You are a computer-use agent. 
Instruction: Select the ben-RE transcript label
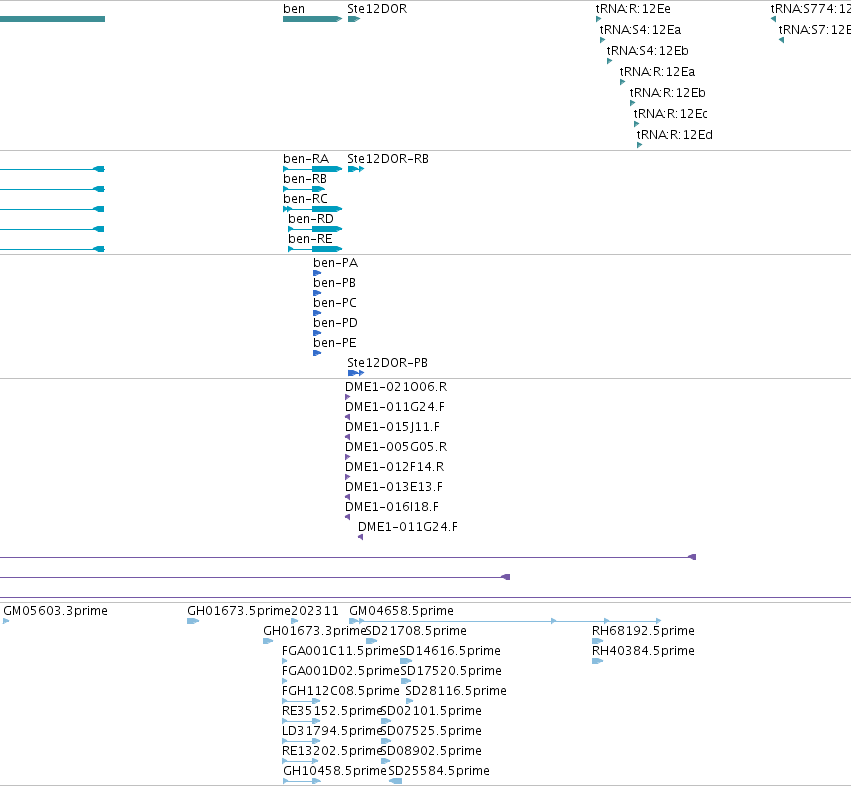click(x=310, y=239)
